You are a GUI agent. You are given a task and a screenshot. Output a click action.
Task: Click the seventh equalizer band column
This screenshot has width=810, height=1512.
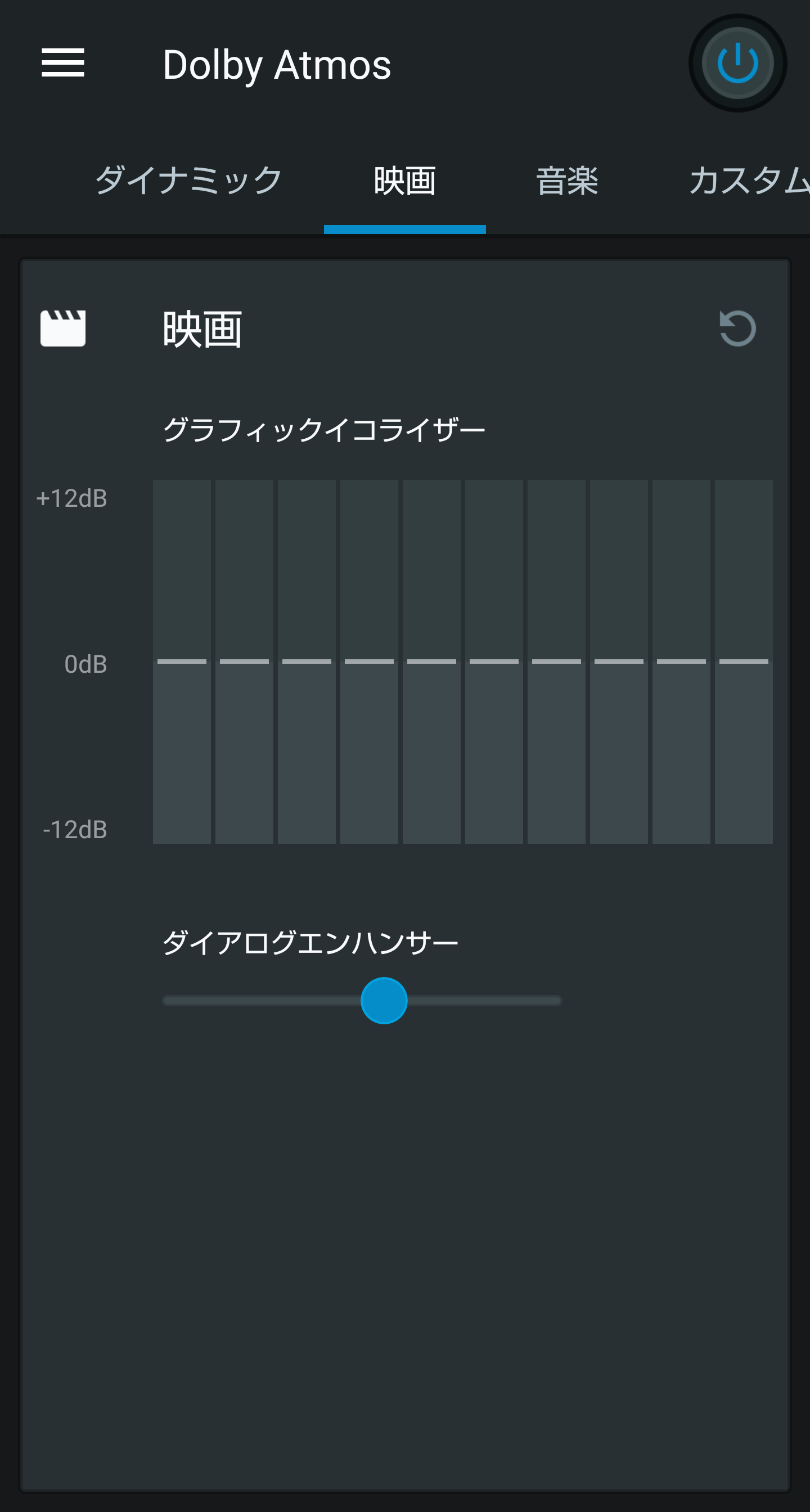pyautogui.click(x=556, y=661)
